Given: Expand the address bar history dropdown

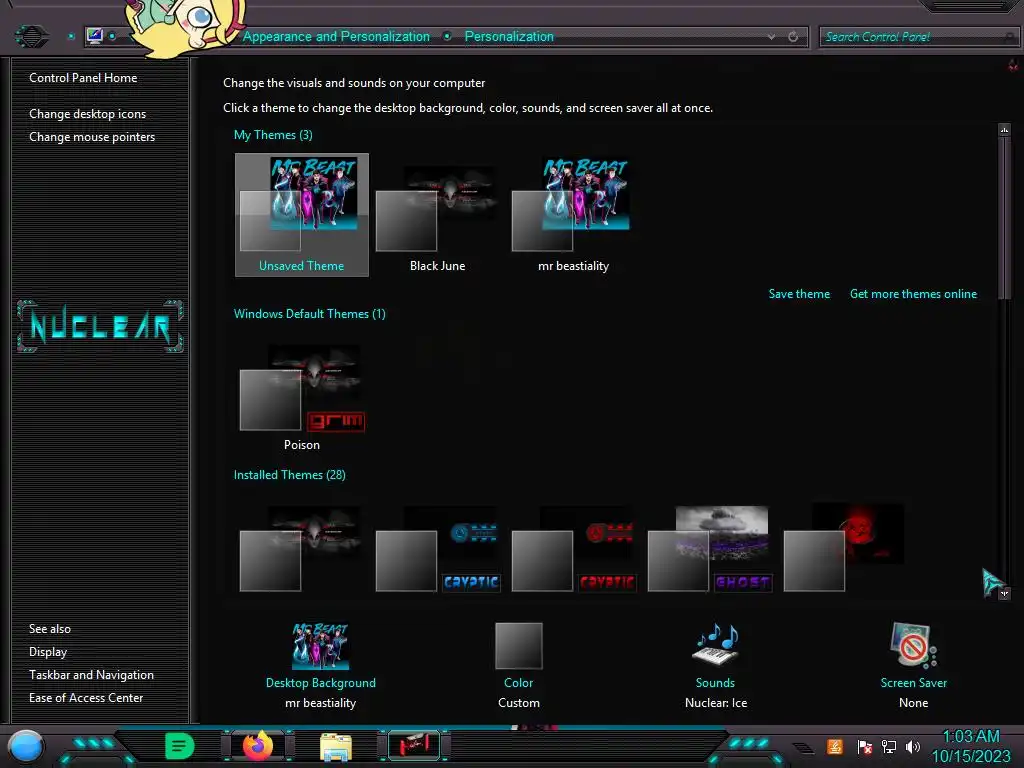Looking at the screenshot, I should click(x=771, y=37).
